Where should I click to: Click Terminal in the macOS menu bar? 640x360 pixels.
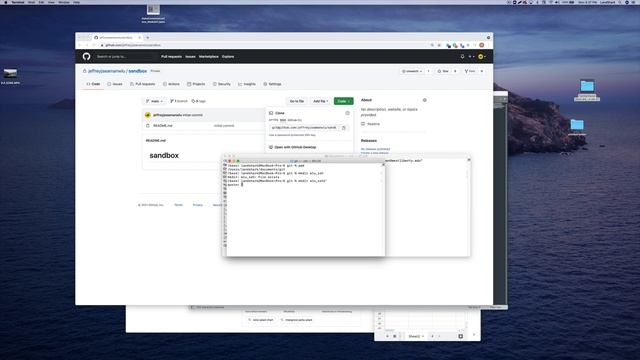click(18, 2)
